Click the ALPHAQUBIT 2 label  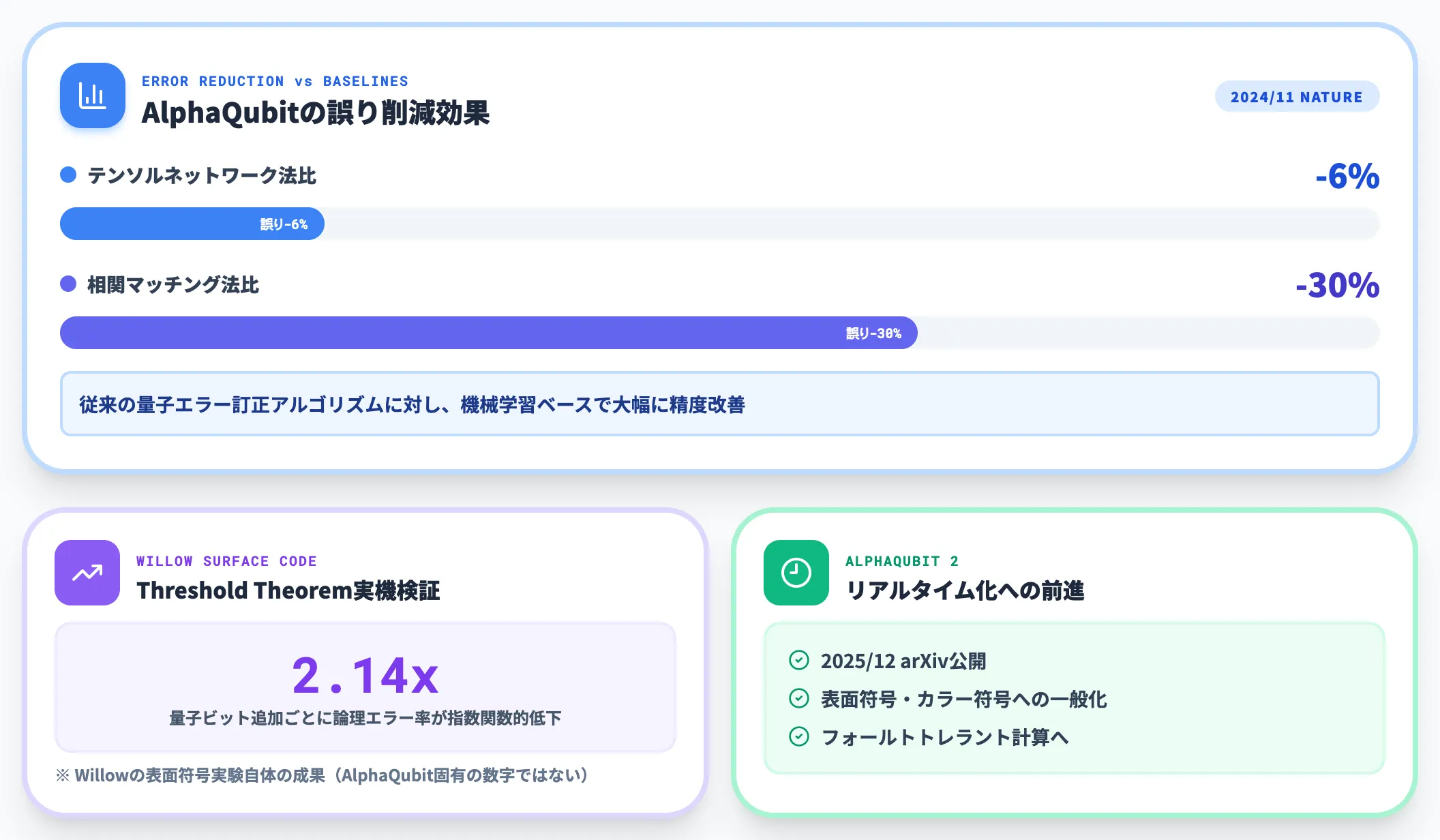click(x=902, y=561)
